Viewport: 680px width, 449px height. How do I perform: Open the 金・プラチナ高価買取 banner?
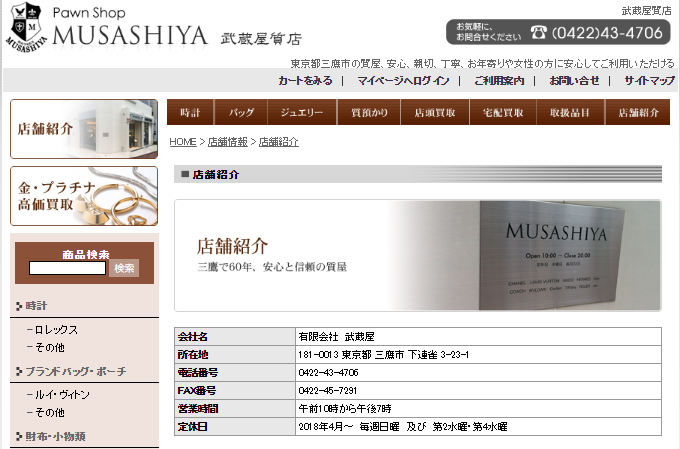(x=84, y=196)
